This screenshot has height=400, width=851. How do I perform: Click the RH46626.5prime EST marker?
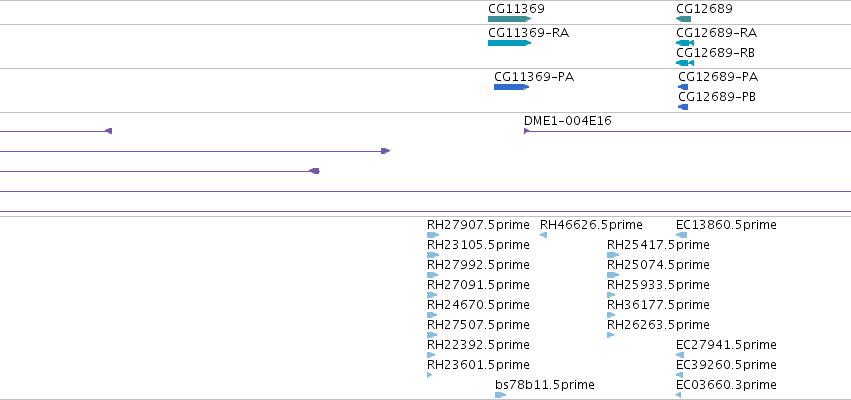point(543,235)
